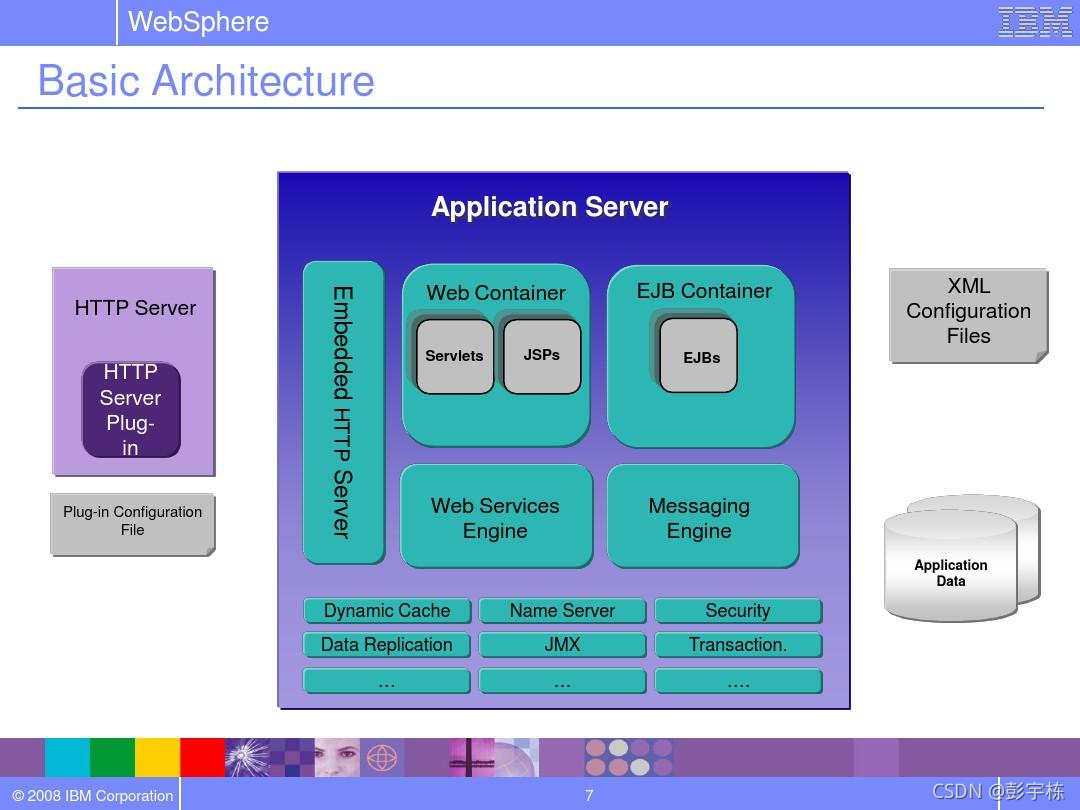Click the Embedded HTTP Server block
Viewport: 1080px width, 810px height.
point(343,412)
